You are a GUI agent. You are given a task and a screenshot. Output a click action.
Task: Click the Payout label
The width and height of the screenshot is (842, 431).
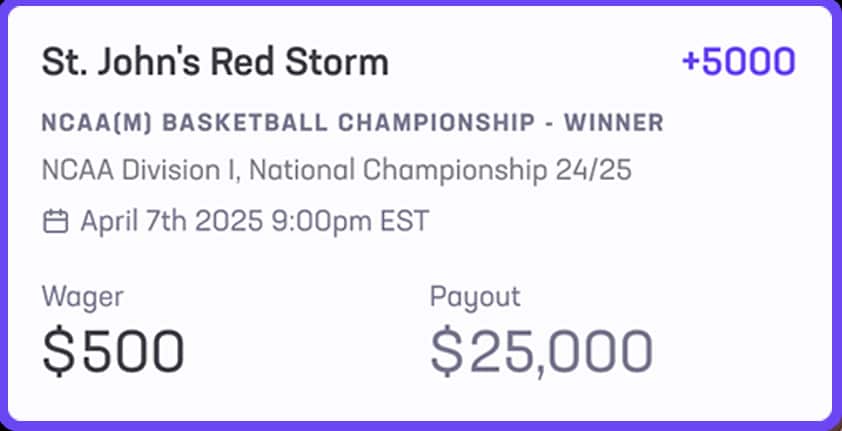[x=475, y=296]
